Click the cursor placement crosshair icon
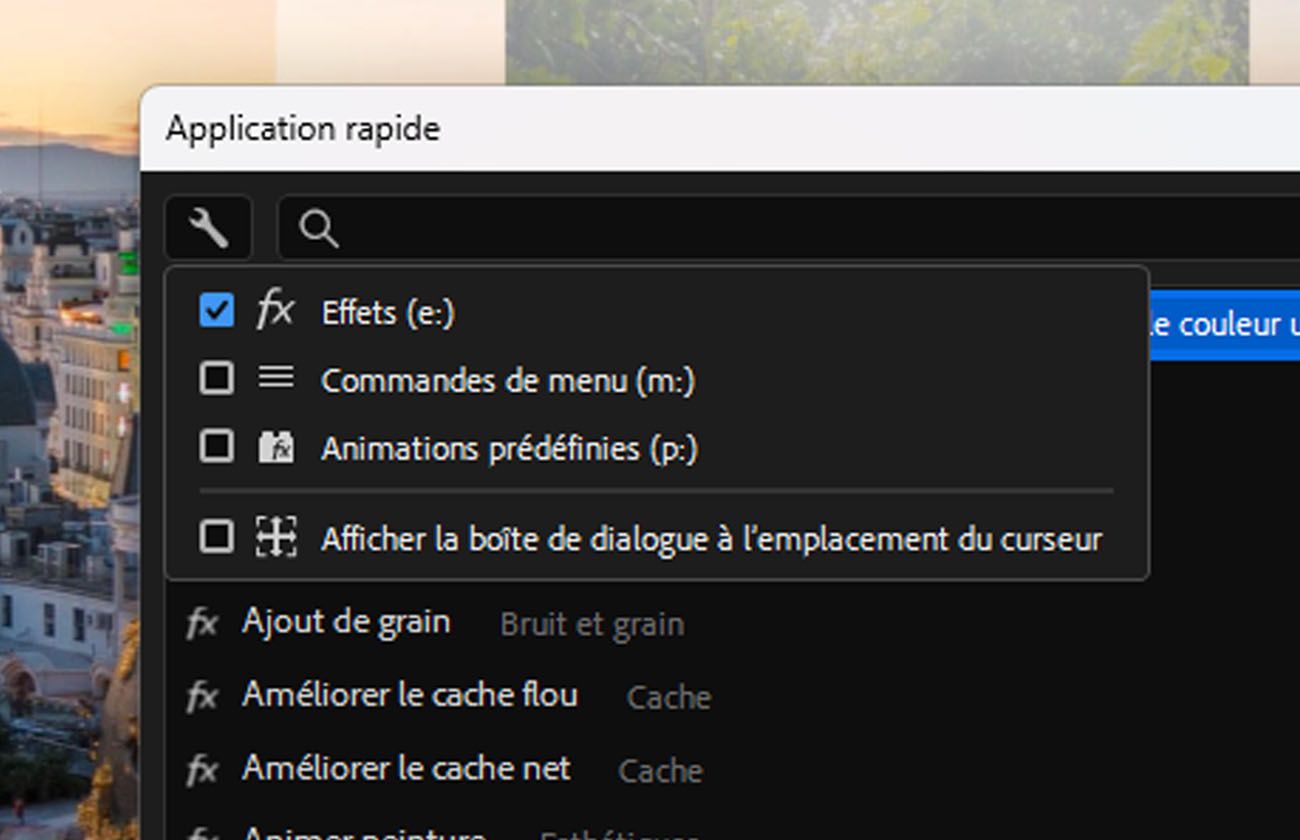 [276, 537]
